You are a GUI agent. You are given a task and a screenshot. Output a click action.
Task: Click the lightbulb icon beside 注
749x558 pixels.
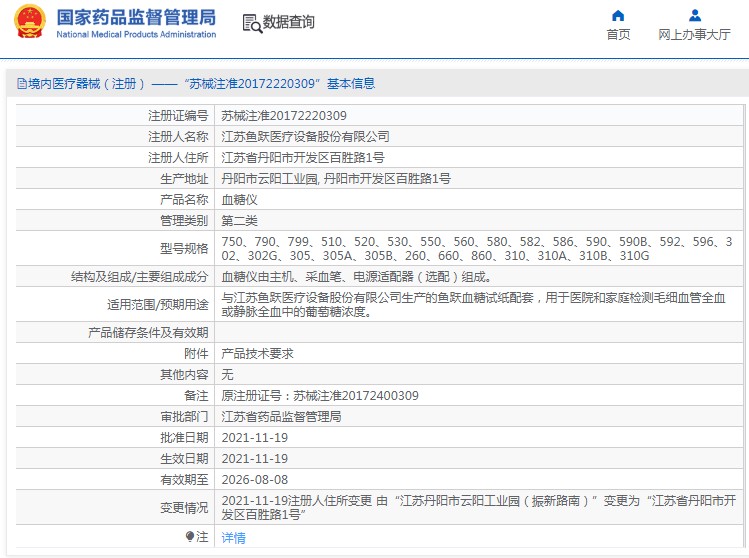pos(190,537)
